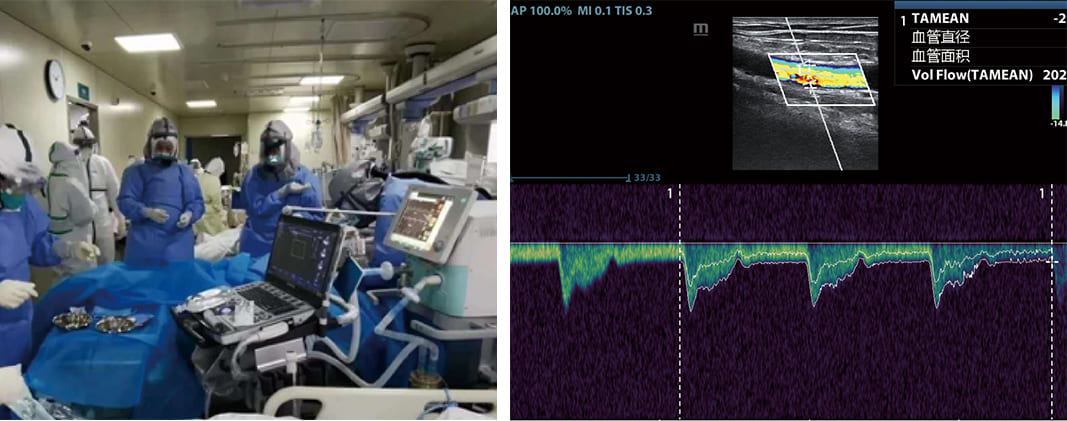The width and height of the screenshot is (1067, 421).
Task: Click the color Doppler ROI box
Action: tap(822, 80)
